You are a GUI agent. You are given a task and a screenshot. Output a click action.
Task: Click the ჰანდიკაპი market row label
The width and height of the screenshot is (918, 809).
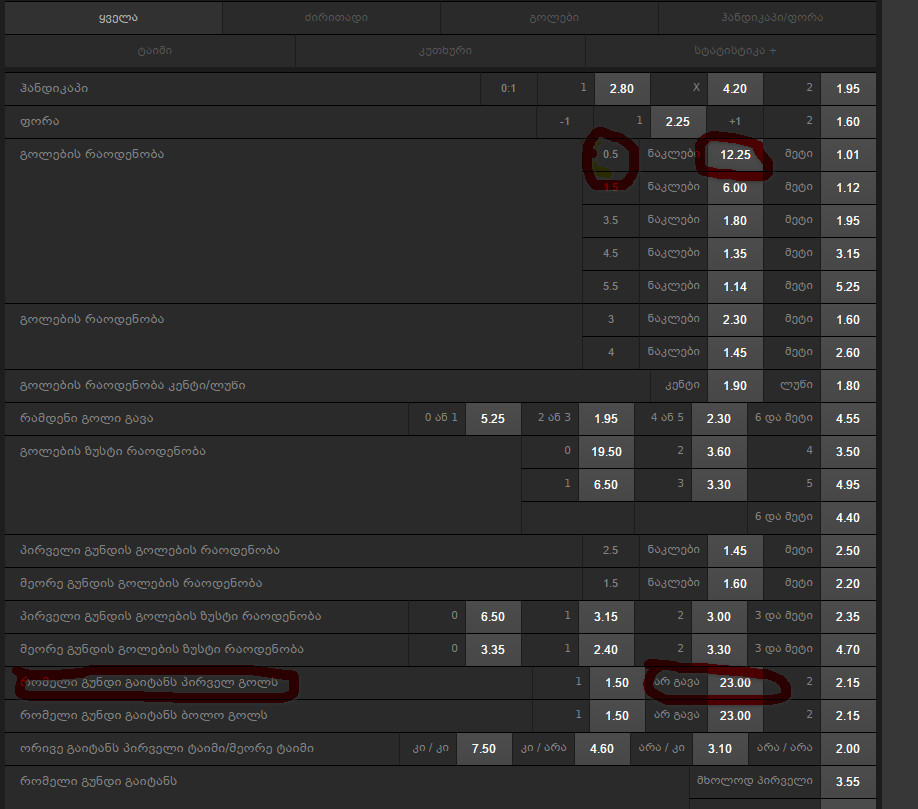coord(54,88)
